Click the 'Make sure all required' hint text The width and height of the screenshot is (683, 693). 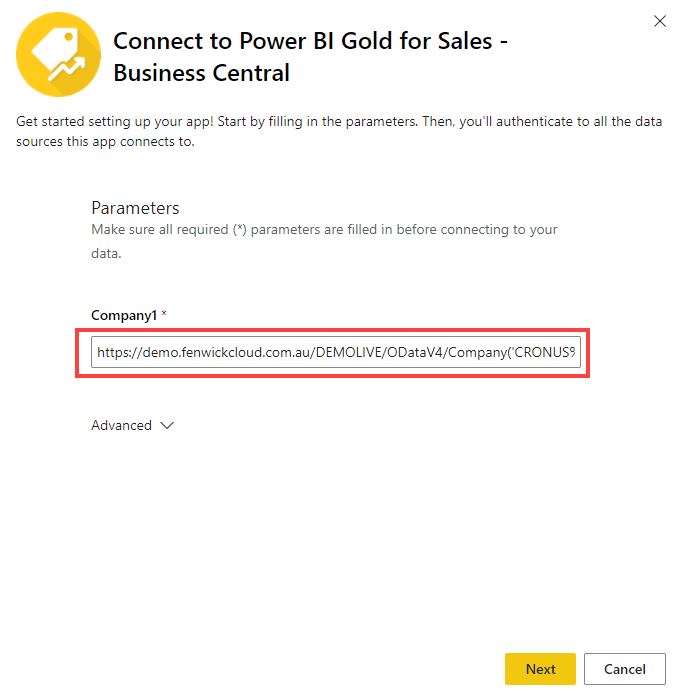324,229
